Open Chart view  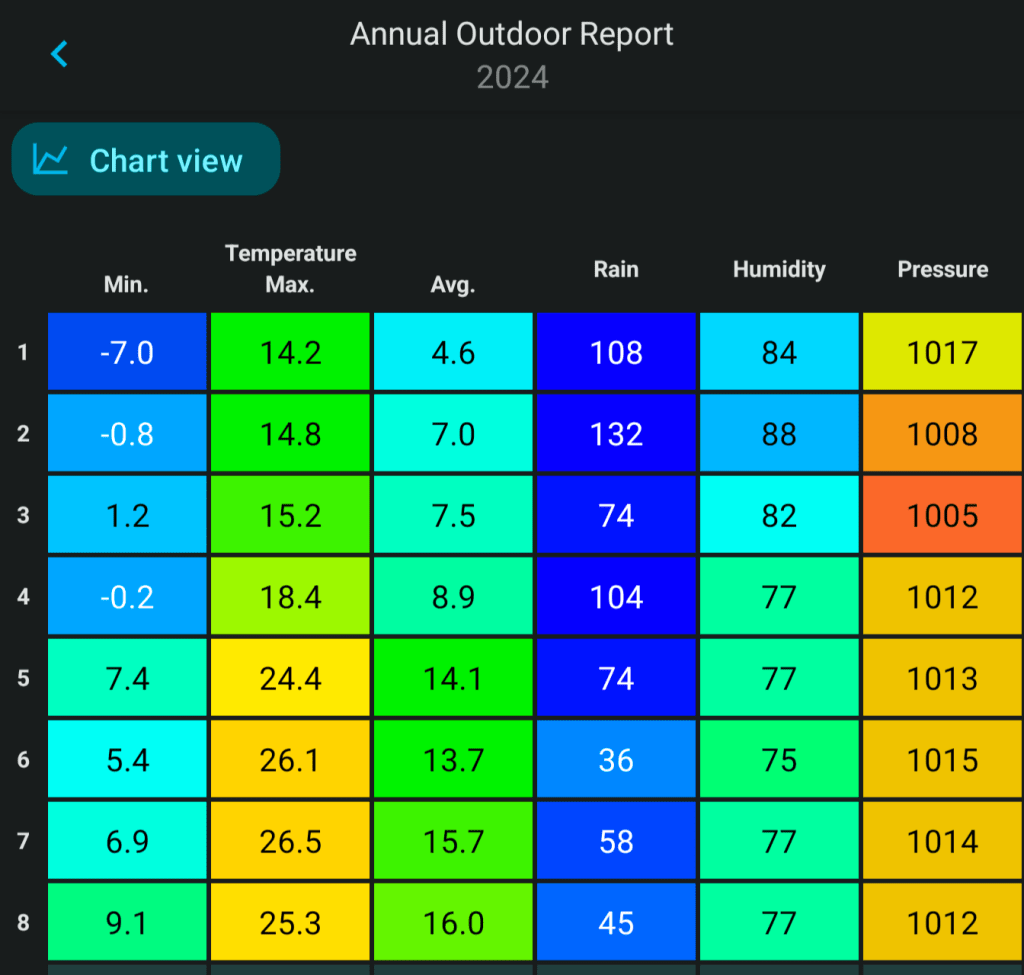tap(146, 160)
